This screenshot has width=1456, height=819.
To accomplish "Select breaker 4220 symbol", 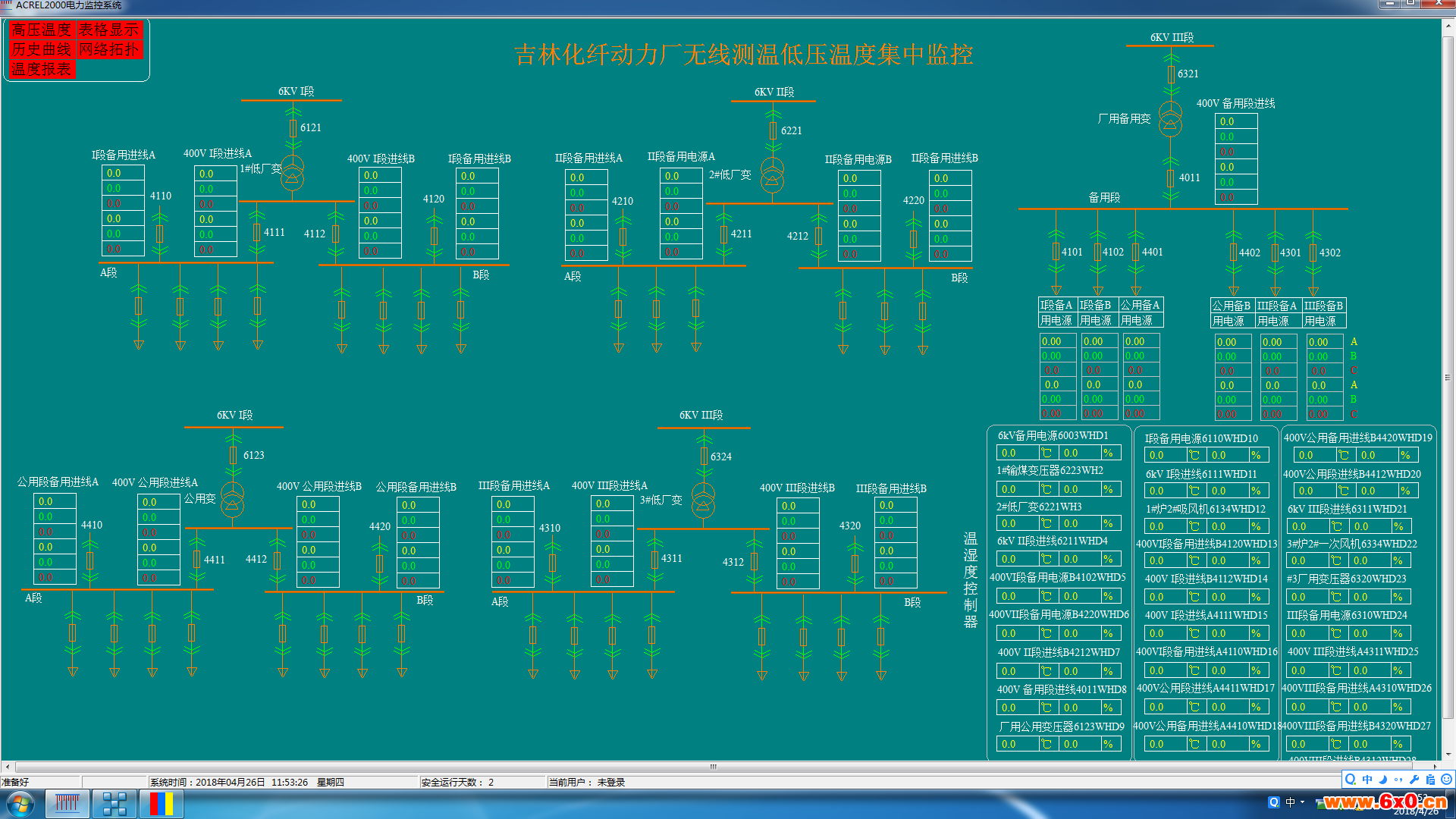I will (x=913, y=239).
